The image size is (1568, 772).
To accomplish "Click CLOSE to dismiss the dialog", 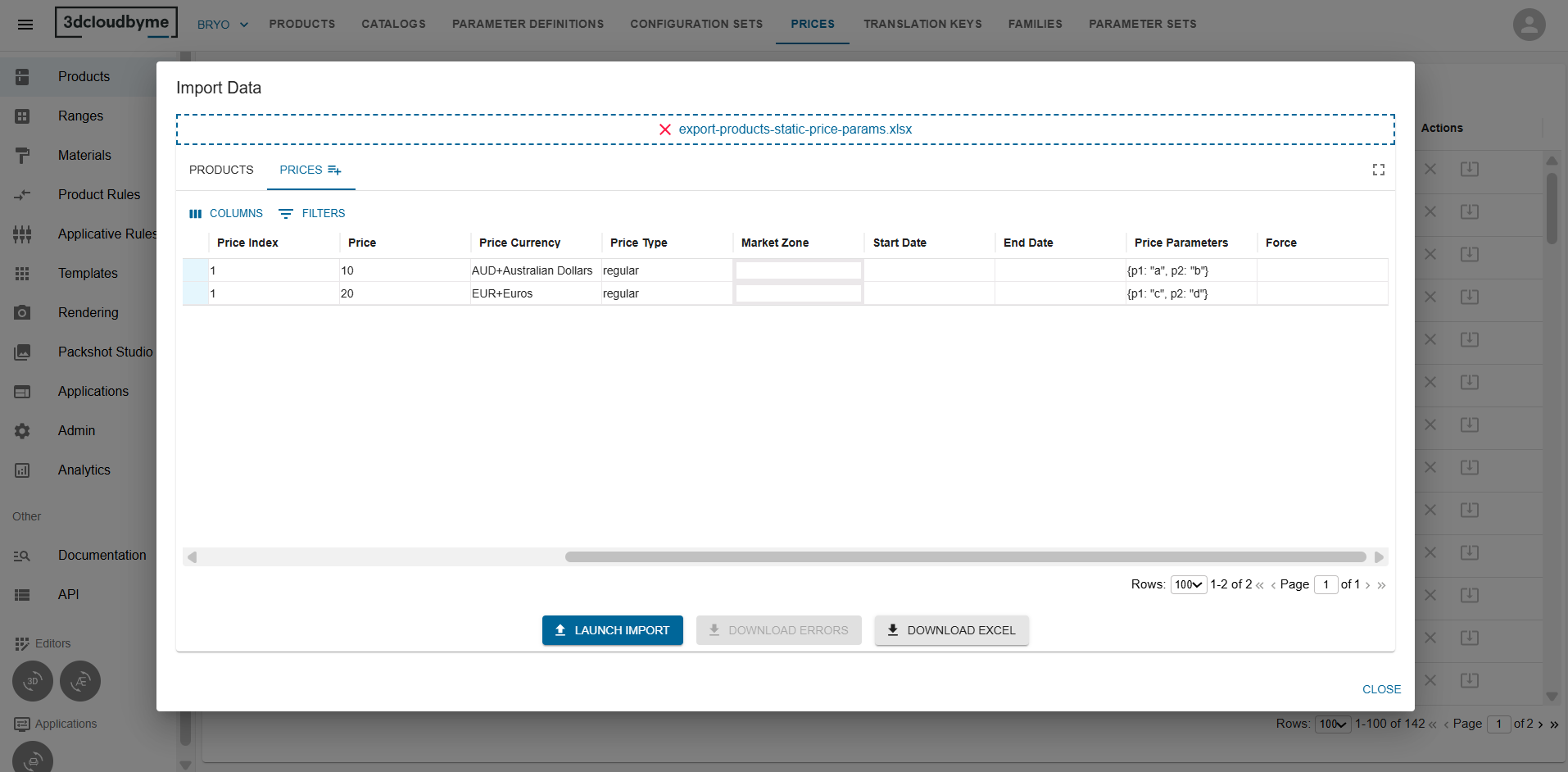I will click(1381, 689).
